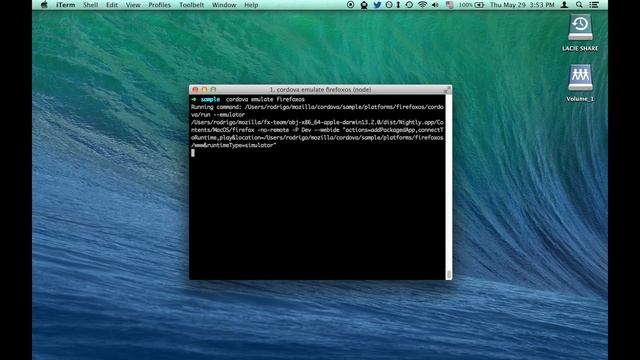Click the iTerm vertical scrollbar thumb
This screenshot has width=640, height=360.
pos(449,274)
